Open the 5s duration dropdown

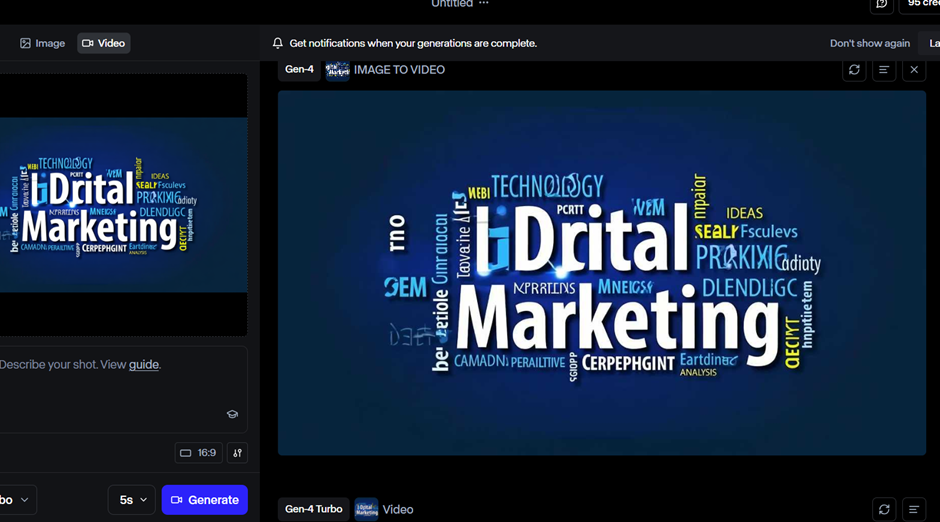(x=132, y=500)
